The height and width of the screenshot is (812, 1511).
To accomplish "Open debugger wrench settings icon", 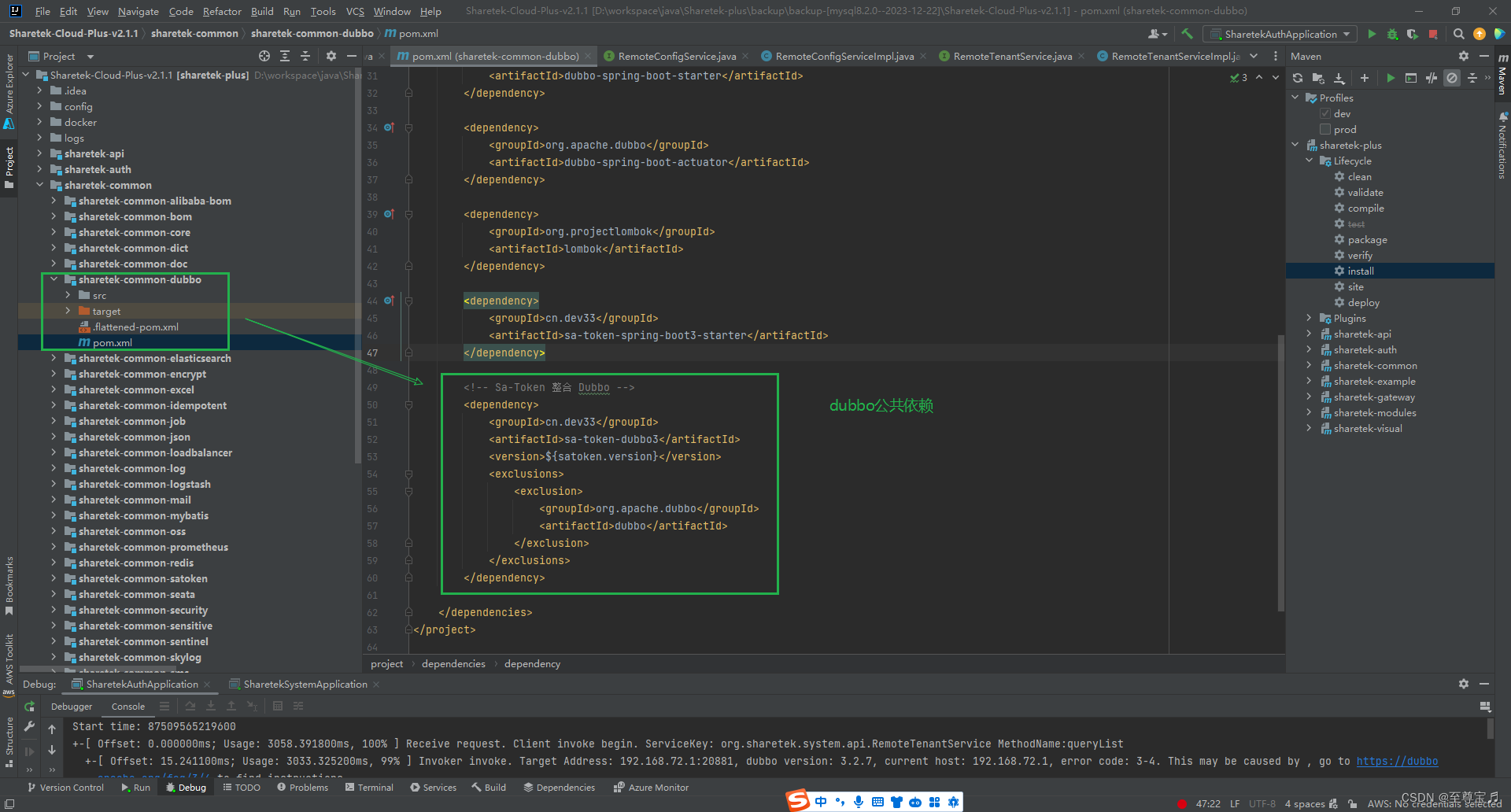I will coord(29,726).
